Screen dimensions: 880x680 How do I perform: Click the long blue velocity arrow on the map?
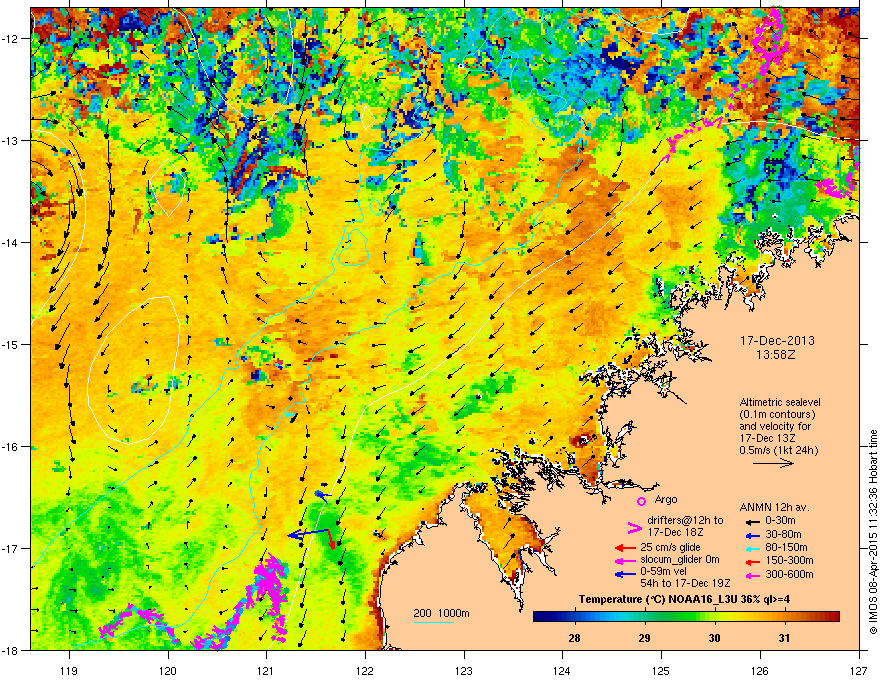click(x=308, y=534)
